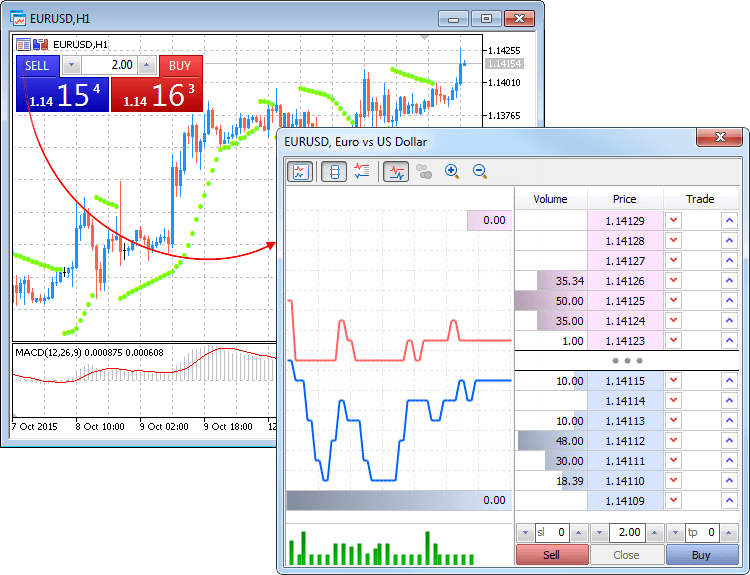Maximize the EURUSD,H1 chart window

tap(486, 19)
